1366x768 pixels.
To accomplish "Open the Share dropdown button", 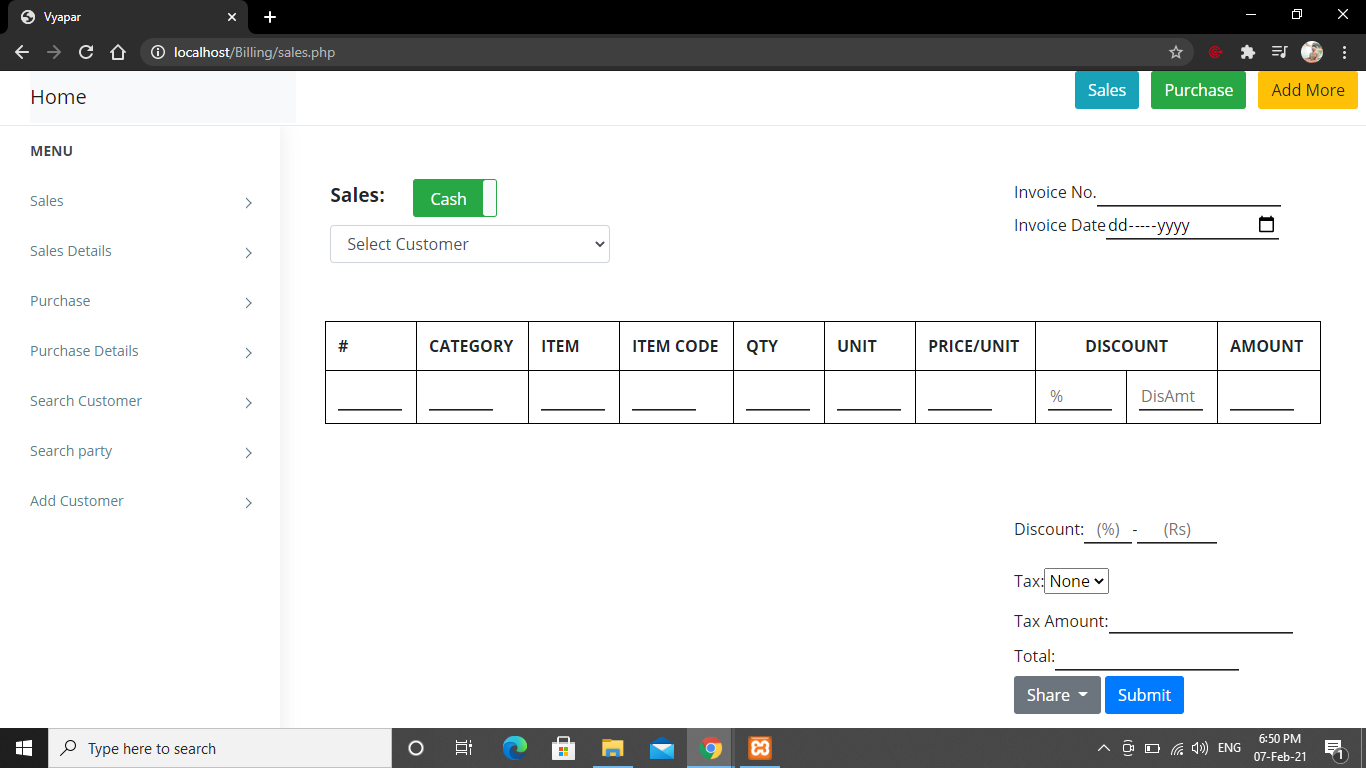I will [1057, 695].
